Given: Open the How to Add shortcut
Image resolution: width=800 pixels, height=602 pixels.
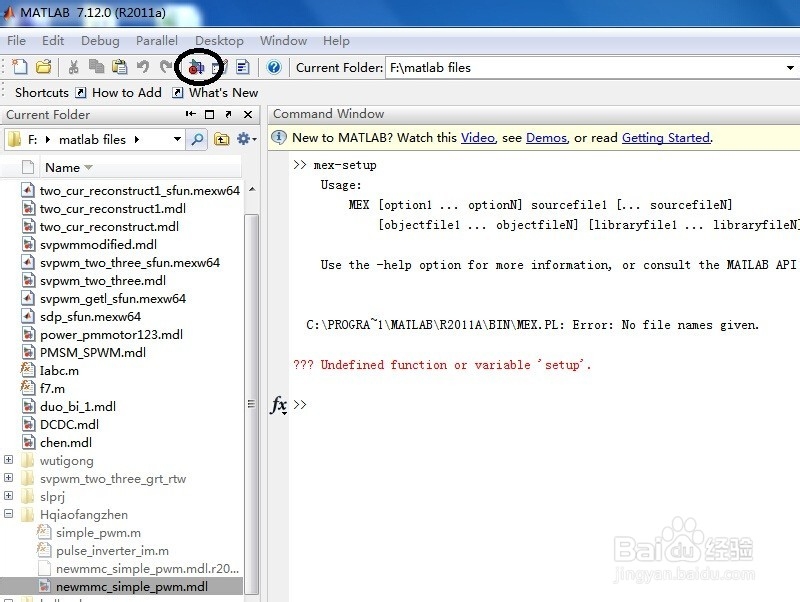Looking at the screenshot, I should pos(118,92).
